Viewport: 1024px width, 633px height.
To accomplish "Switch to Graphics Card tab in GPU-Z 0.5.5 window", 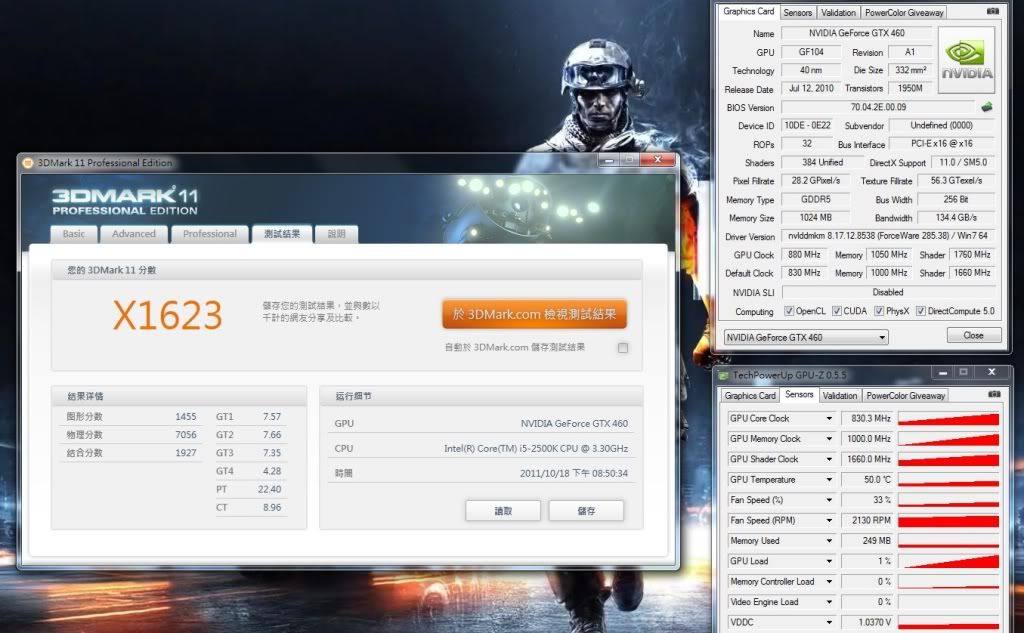I will click(x=750, y=395).
